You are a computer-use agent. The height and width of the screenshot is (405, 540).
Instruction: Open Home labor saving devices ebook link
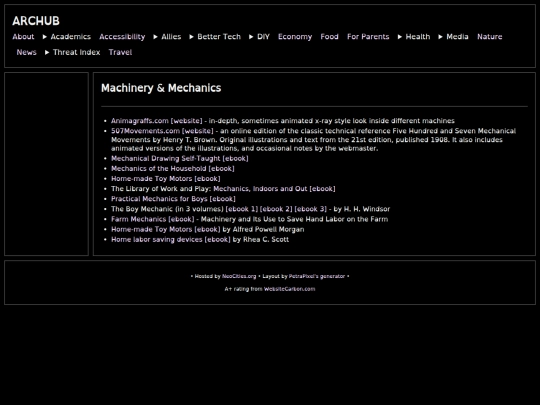[x=170, y=239]
